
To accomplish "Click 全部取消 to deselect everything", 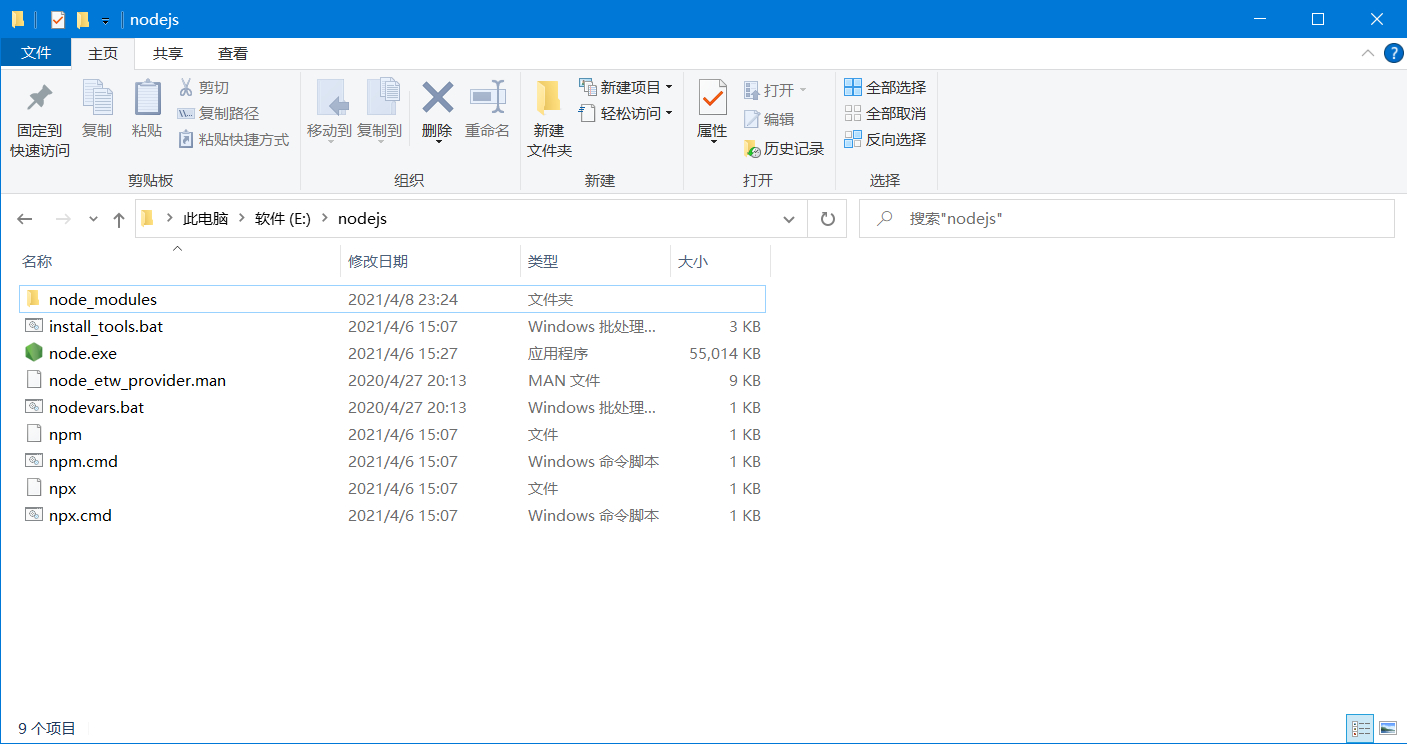I will tap(885, 114).
